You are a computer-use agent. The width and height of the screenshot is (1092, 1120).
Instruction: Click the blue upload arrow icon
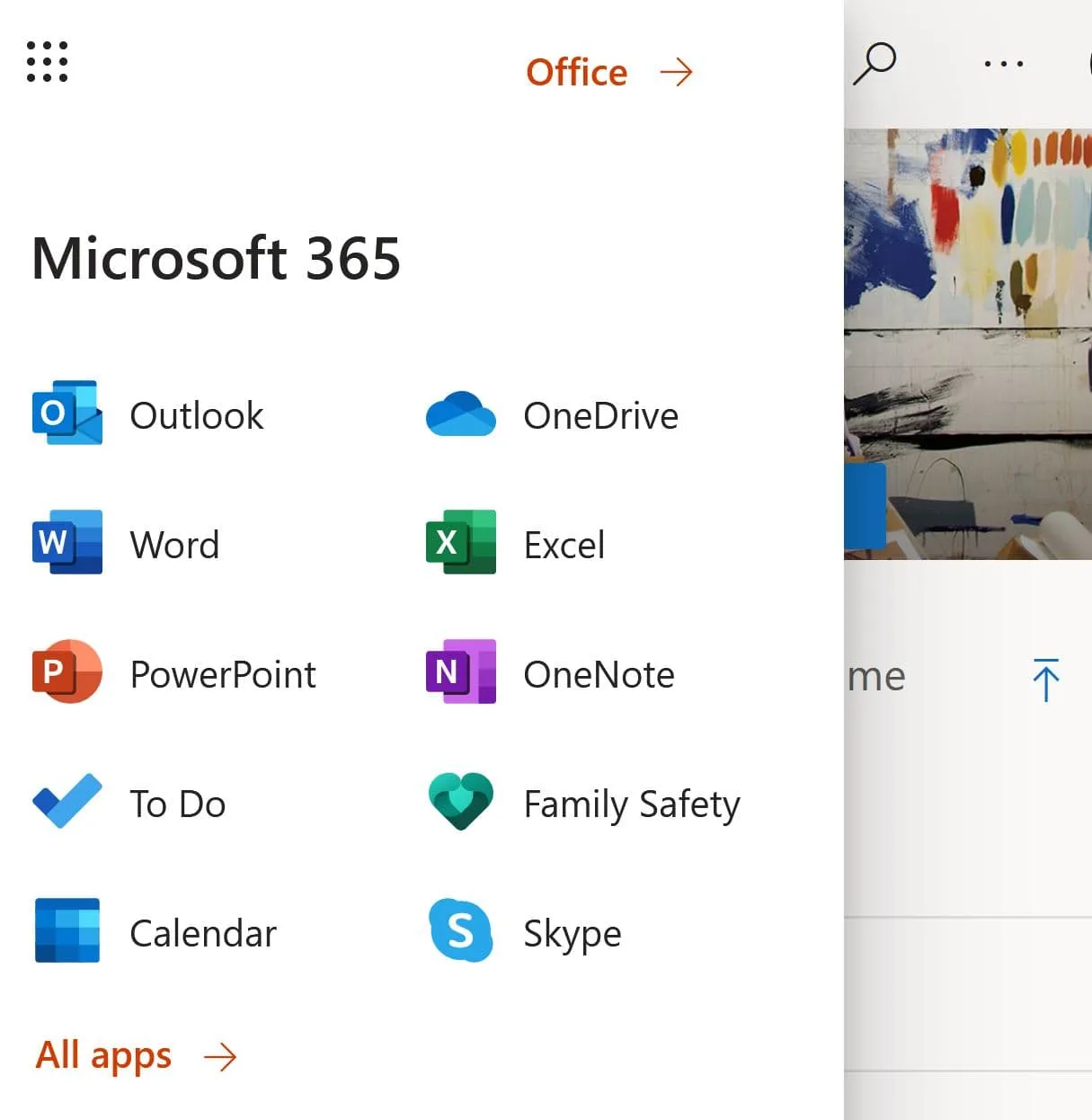pyautogui.click(x=1045, y=680)
